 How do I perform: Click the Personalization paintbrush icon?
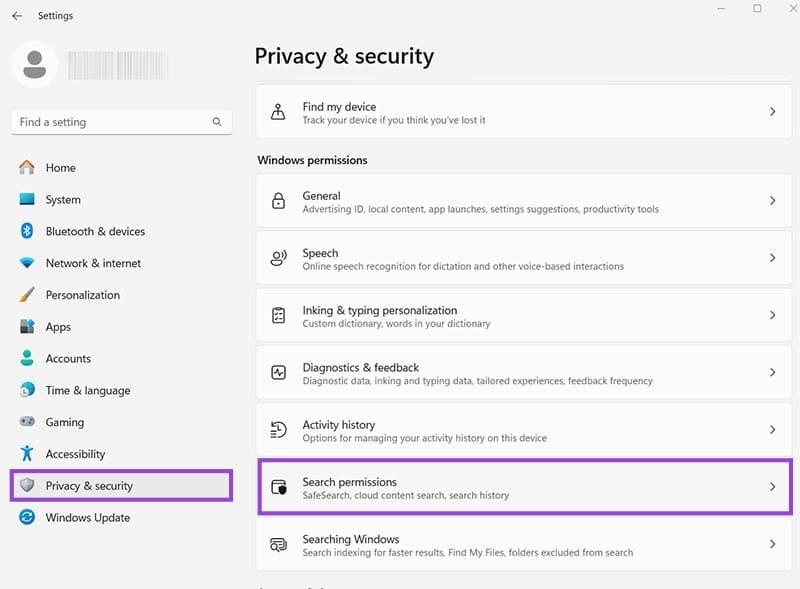(27, 294)
